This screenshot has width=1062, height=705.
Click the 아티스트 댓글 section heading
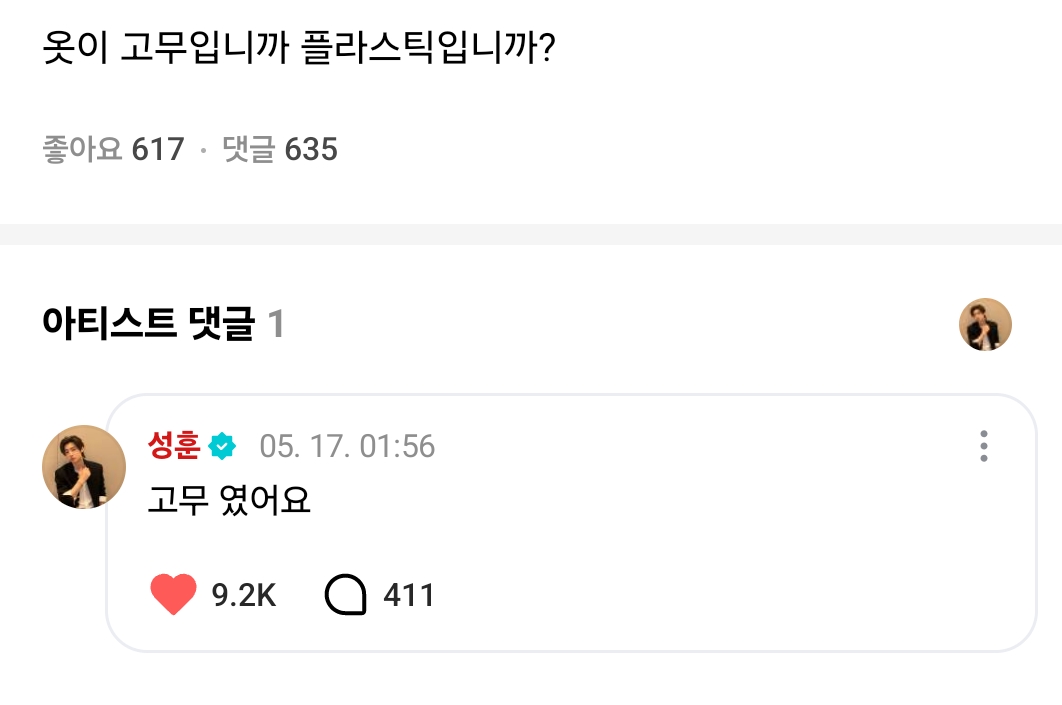(x=148, y=324)
